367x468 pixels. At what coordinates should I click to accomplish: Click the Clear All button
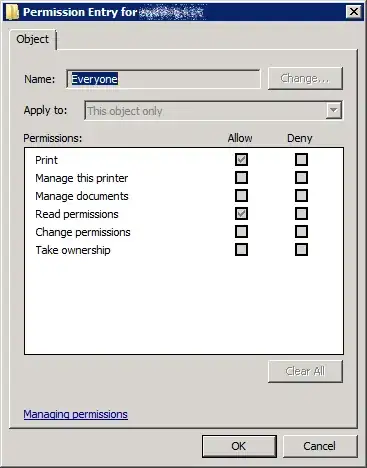point(305,371)
